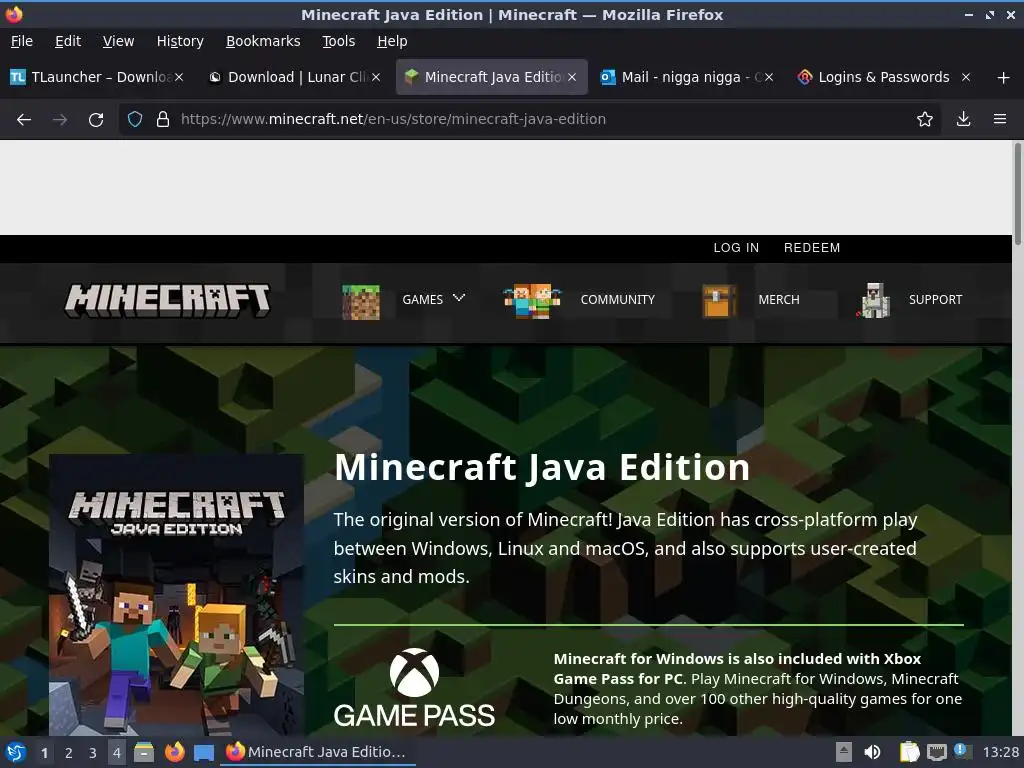Open the Firefox downloads panel
The width and height of the screenshot is (1024, 768).
[963, 119]
